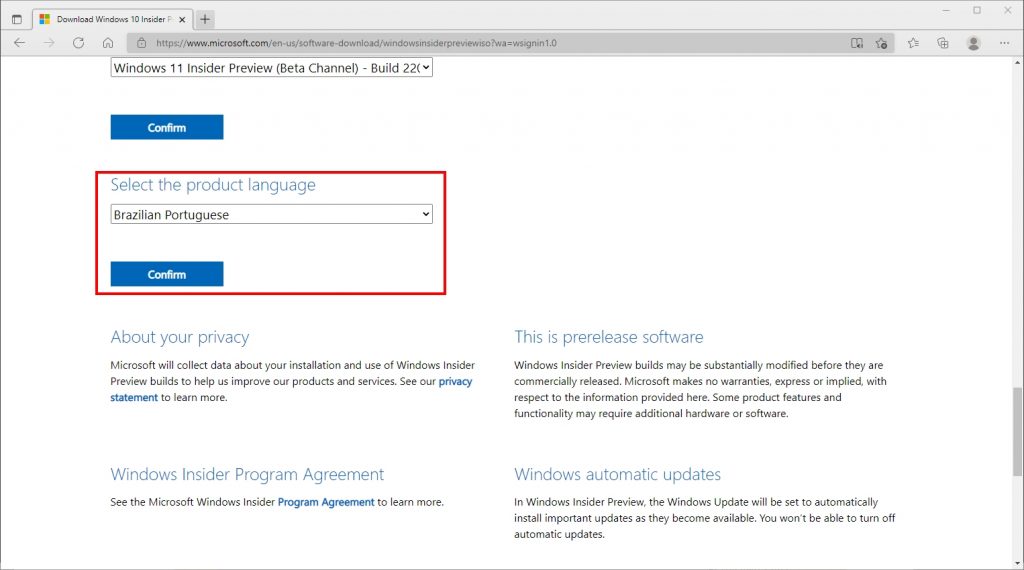Click Confirm below the product language dropdown
Image resolution: width=1024 pixels, height=570 pixels.
tap(167, 274)
